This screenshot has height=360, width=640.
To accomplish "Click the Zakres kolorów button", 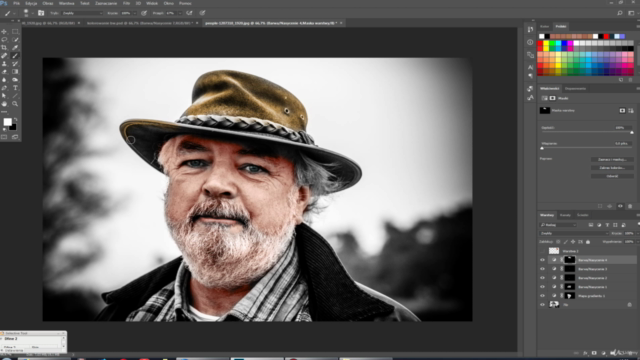I will [x=612, y=168].
